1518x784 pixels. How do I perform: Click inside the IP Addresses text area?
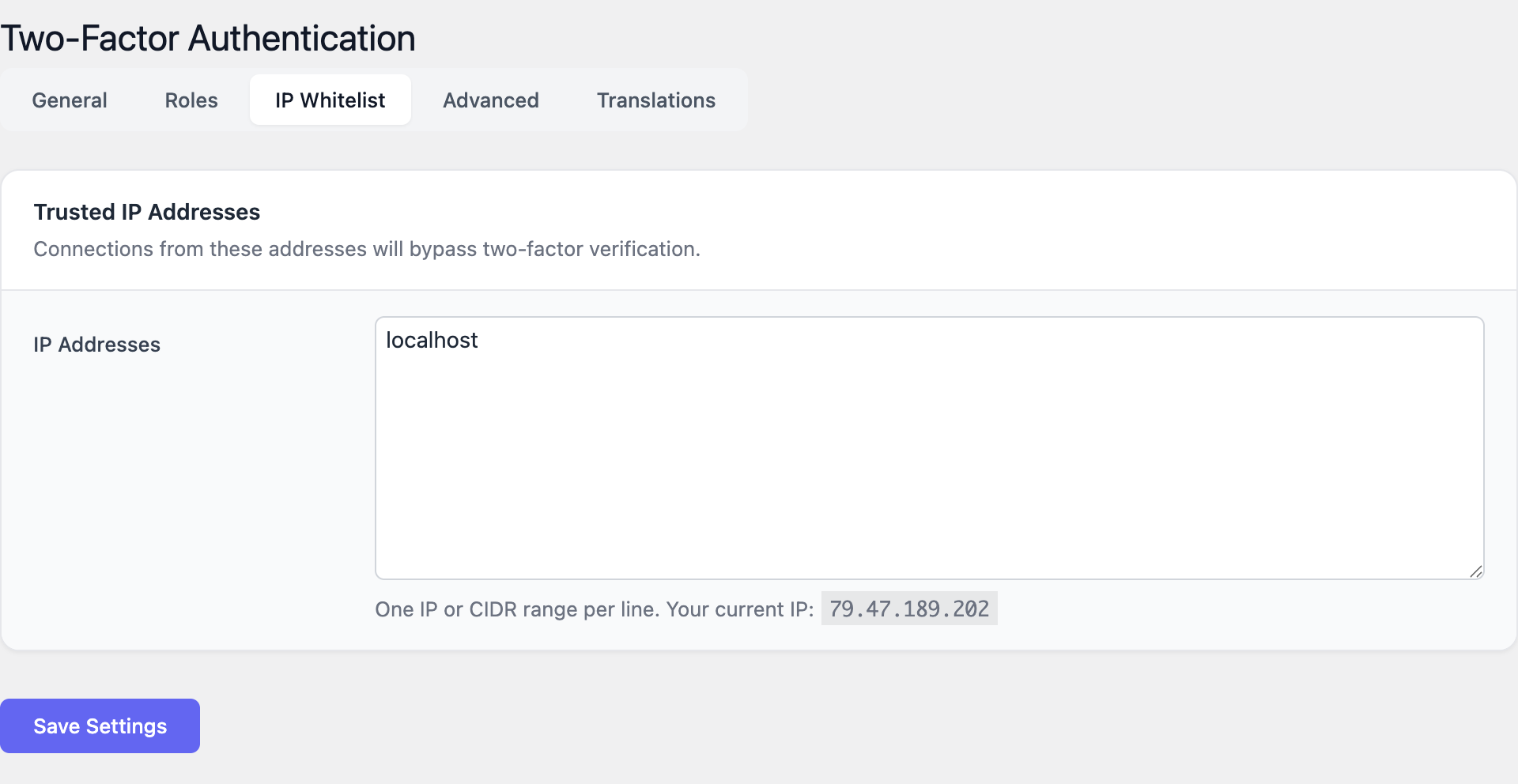click(x=929, y=458)
